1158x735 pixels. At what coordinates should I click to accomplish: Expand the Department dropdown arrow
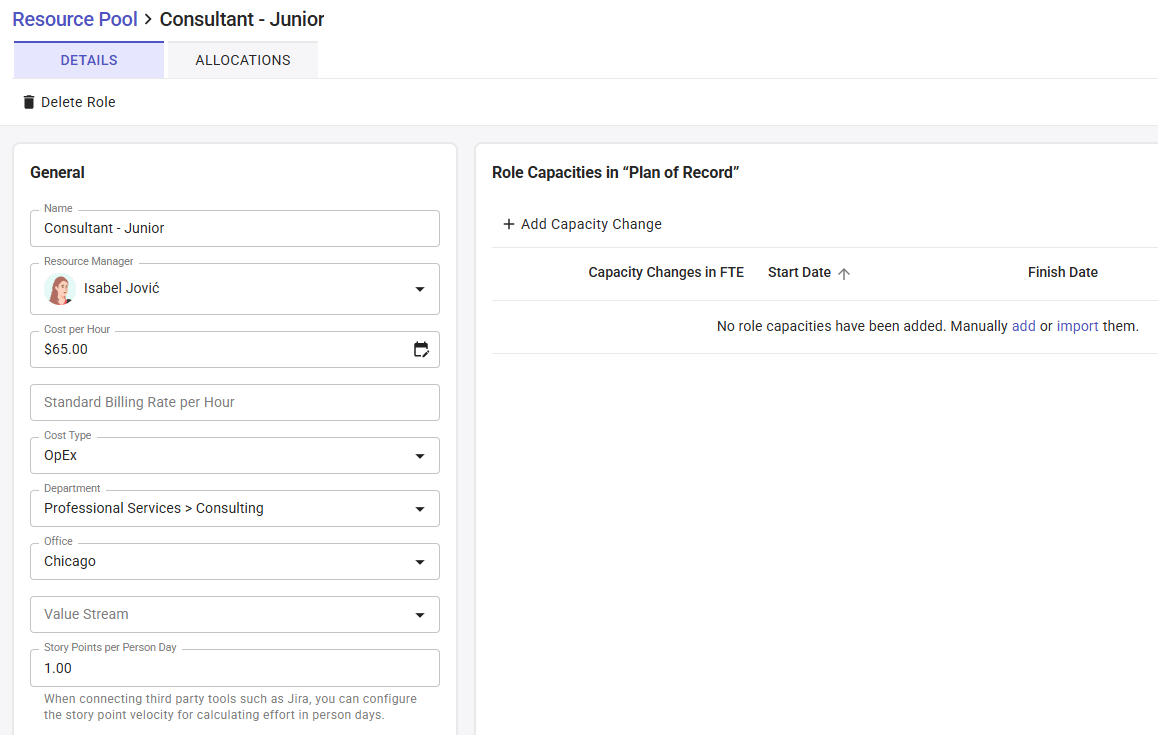pos(419,509)
